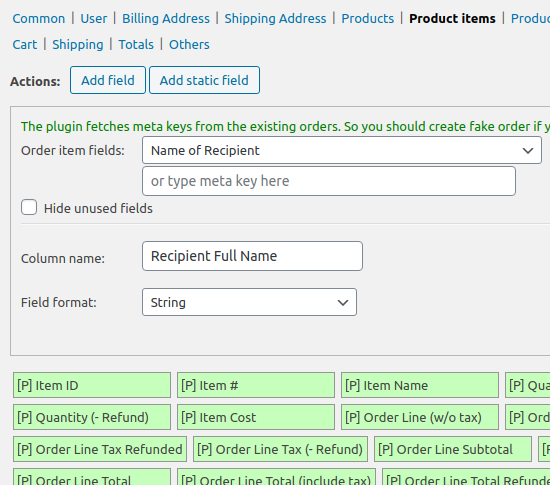Focus the meta key text input
Viewport: 550px width, 485px height.
(x=329, y=181)
